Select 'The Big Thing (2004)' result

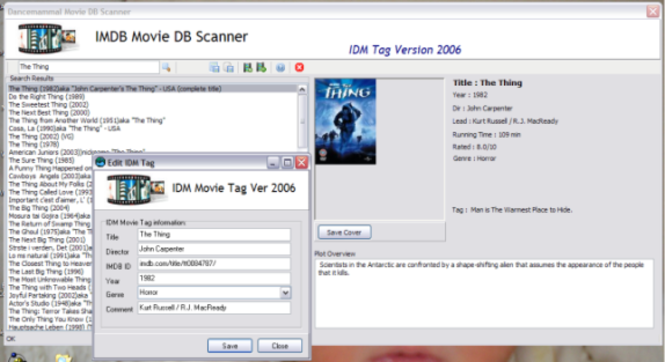[x=39, y=208]
